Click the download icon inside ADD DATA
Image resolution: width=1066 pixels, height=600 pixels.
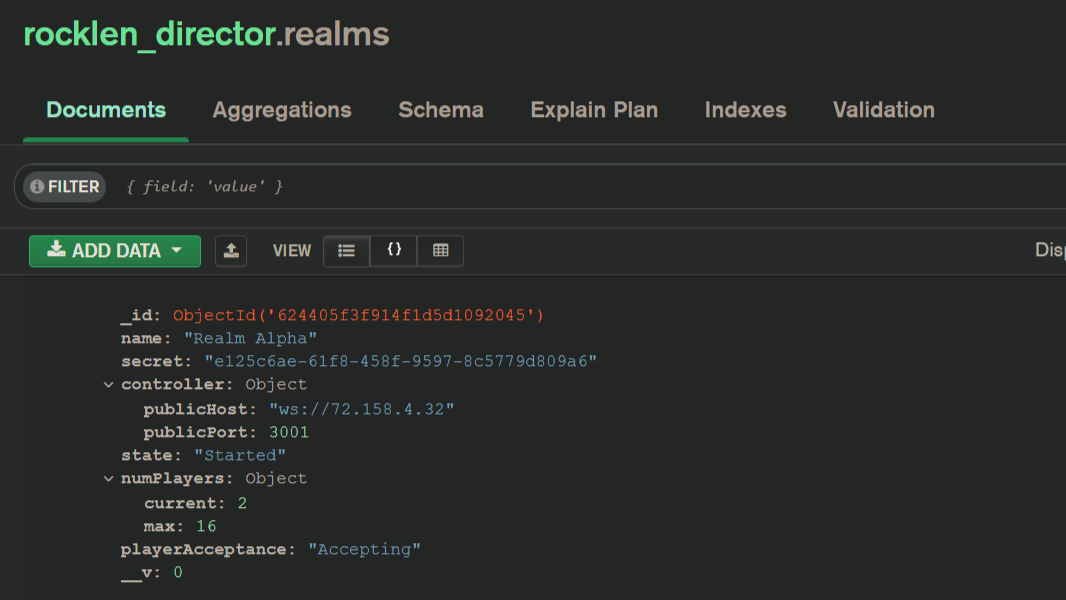57,251
